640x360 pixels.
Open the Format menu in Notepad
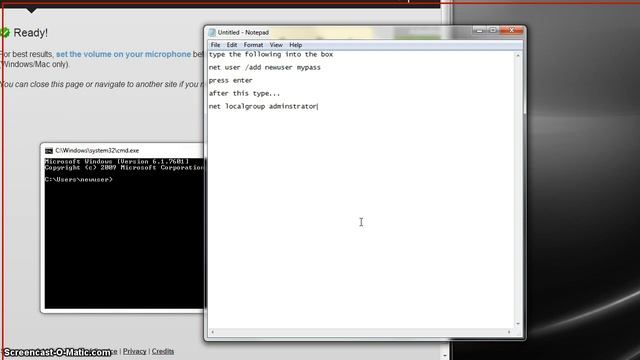[253, 45]
